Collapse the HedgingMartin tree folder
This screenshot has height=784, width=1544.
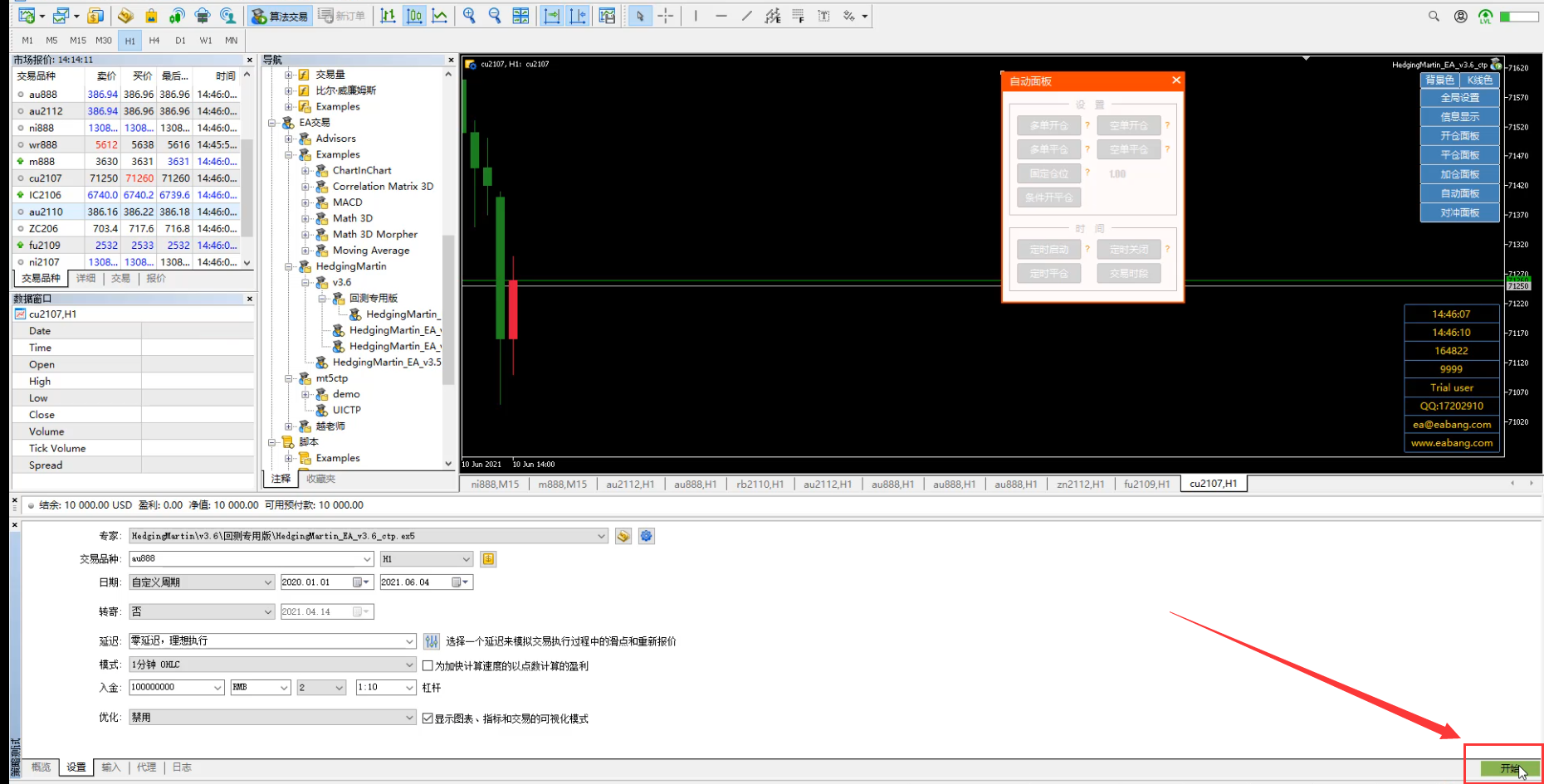point(289,266)
